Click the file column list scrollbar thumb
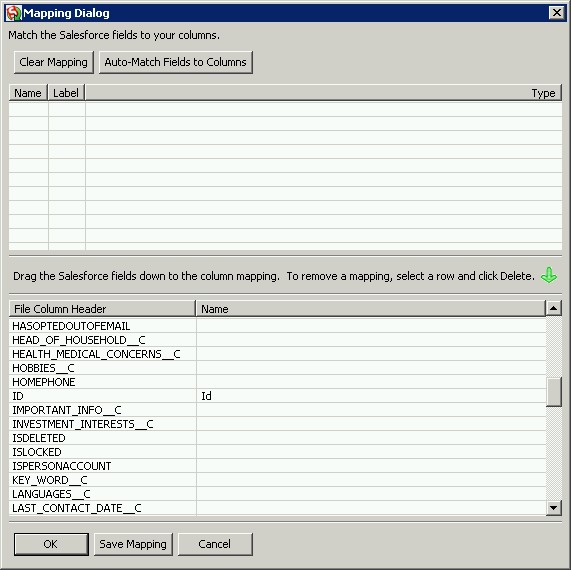Viewport: 571px width, 570px height. pos(554,392)
